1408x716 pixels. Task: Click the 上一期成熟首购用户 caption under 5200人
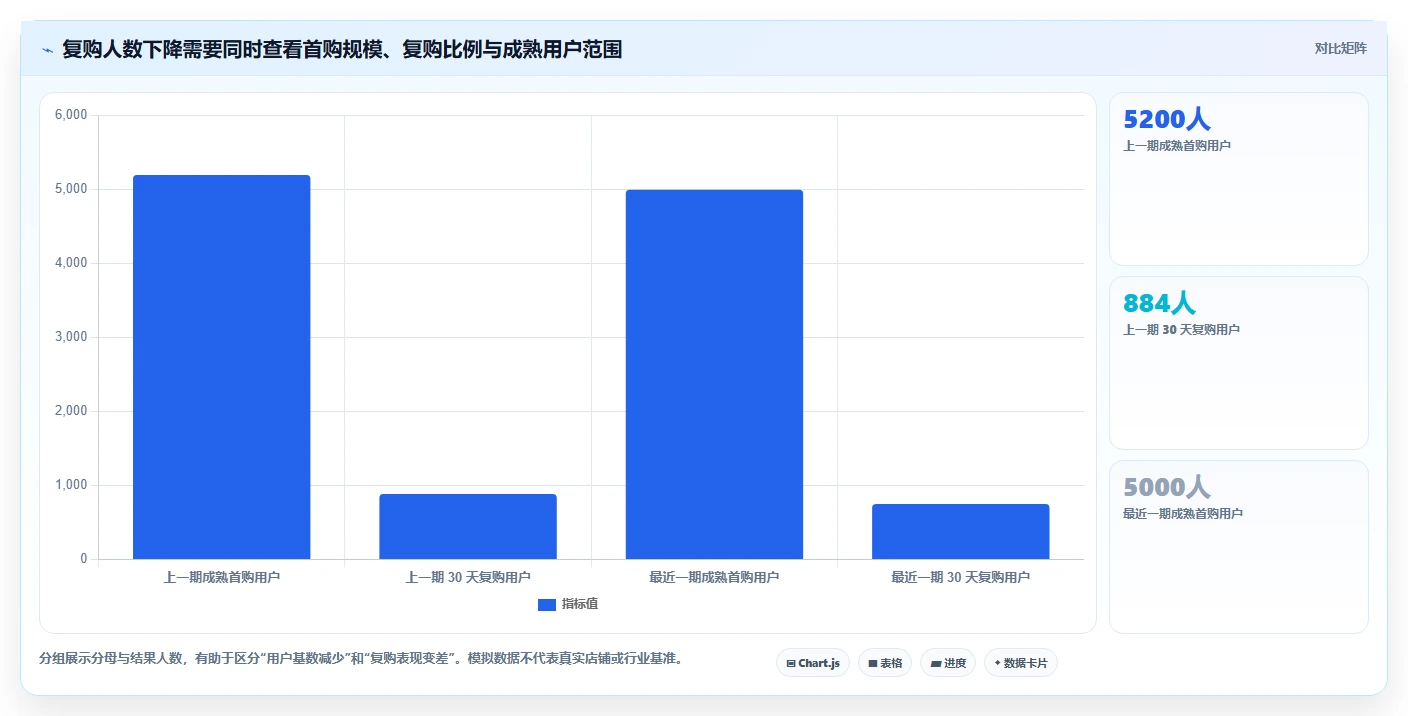1177,145
